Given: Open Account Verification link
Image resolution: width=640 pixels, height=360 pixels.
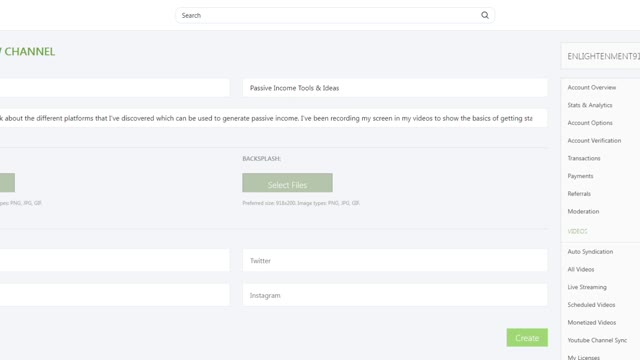Looking at the screenshot, I should (594, 140).
